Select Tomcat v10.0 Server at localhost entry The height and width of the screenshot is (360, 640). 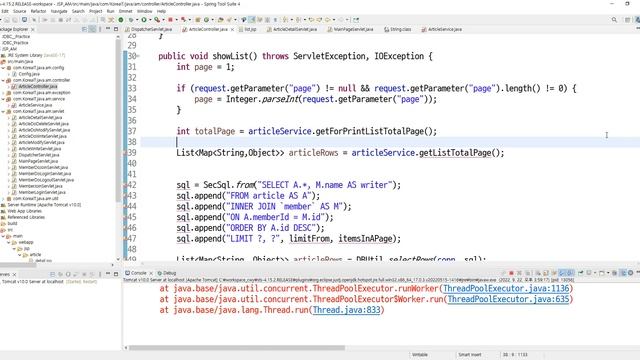tap(49, 282)
